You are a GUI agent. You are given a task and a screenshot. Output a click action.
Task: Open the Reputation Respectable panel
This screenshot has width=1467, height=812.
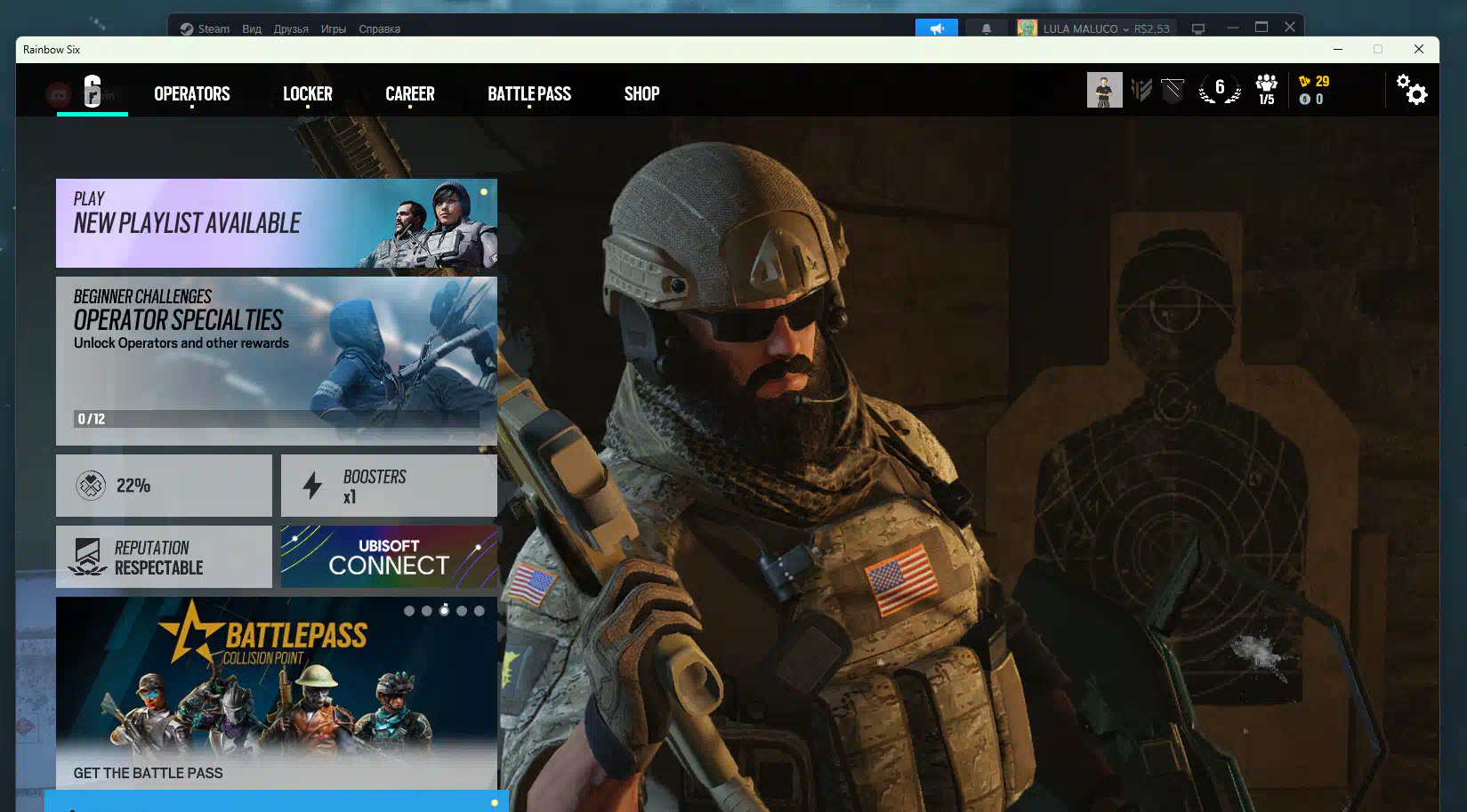click(x=164, y=557)
